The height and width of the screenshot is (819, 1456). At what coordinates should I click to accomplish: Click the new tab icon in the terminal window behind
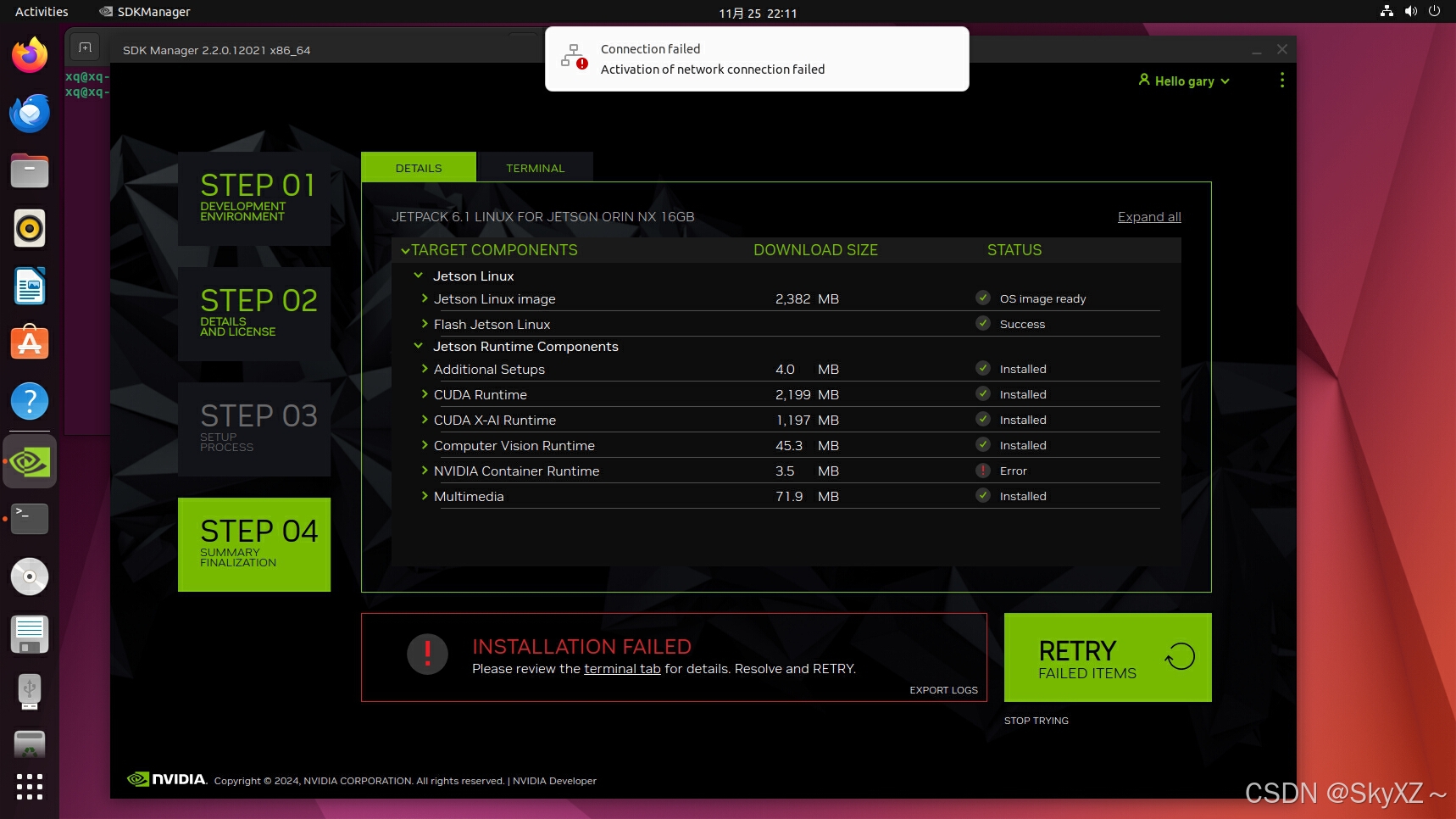85,47
